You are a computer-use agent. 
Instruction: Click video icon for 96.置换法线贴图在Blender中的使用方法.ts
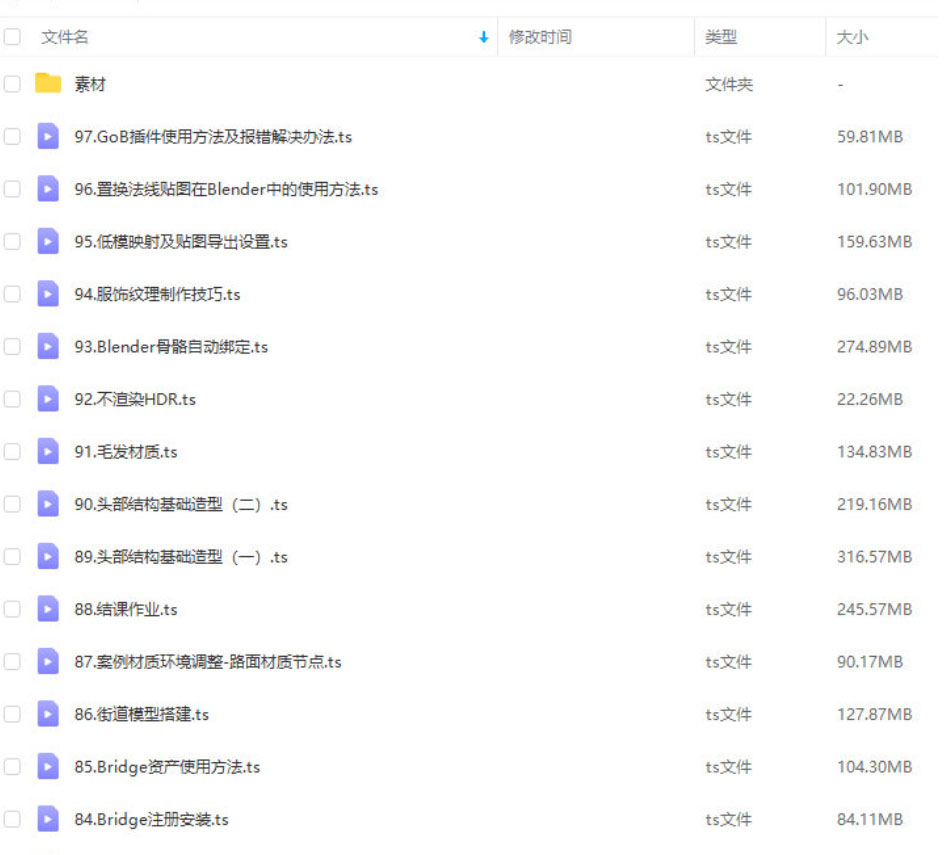(x=48, y=189)
